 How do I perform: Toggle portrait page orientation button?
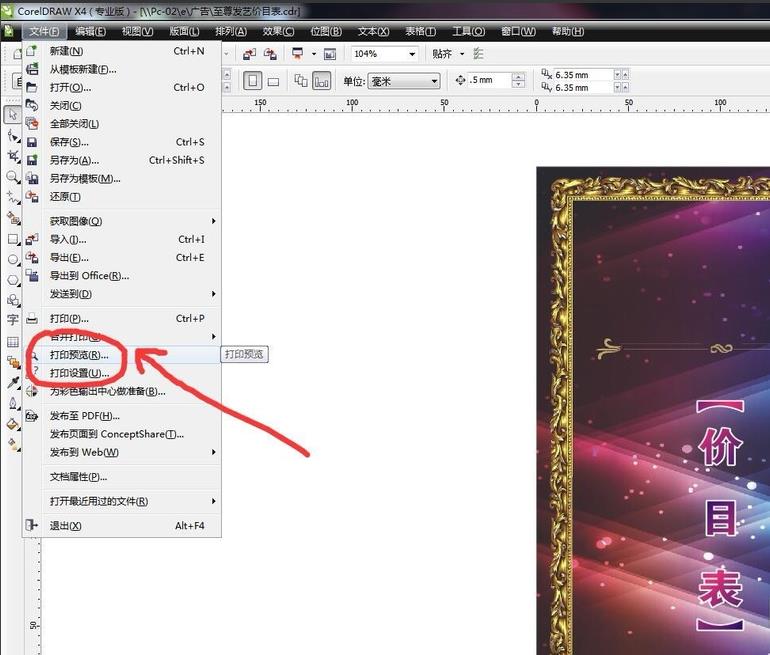click(252, 81)
